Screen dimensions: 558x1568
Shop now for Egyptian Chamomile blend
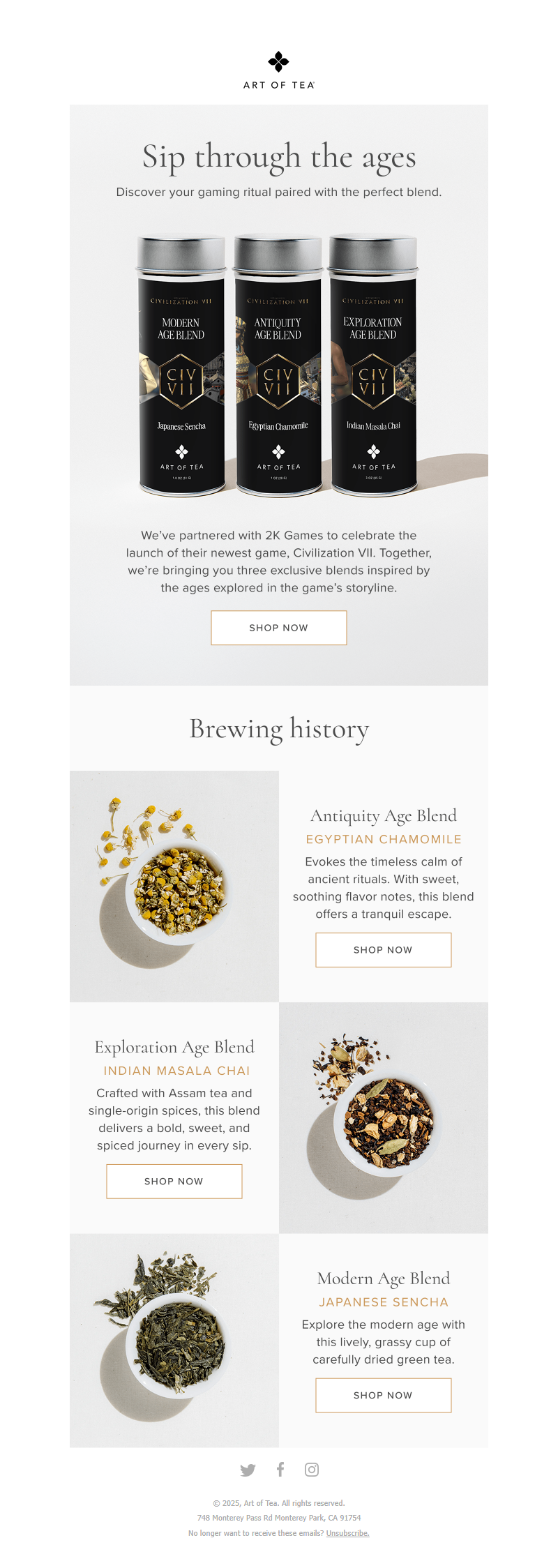(x=383, y=950)
